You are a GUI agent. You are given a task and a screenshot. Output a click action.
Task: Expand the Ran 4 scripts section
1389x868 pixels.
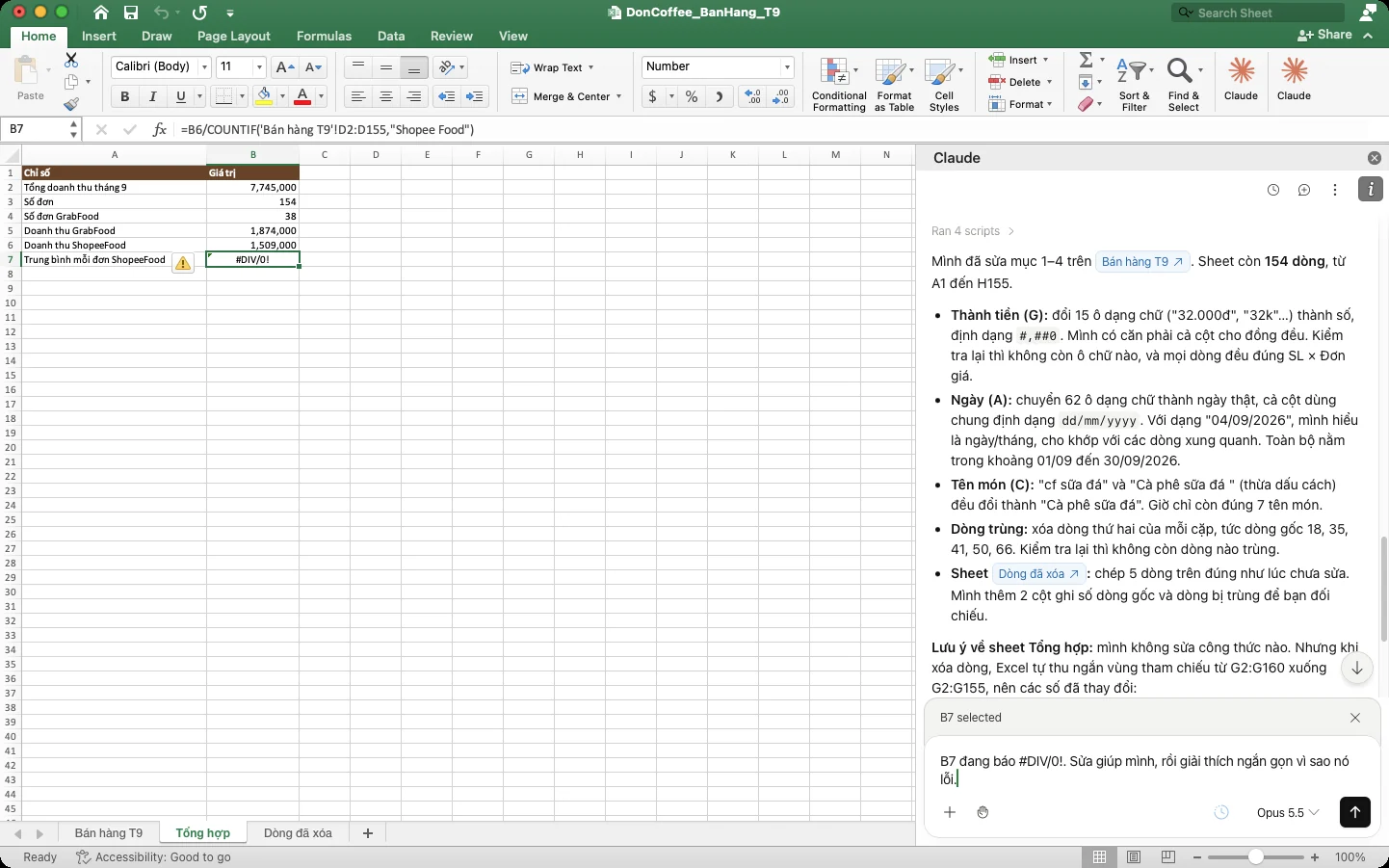(x=973, y=231)
